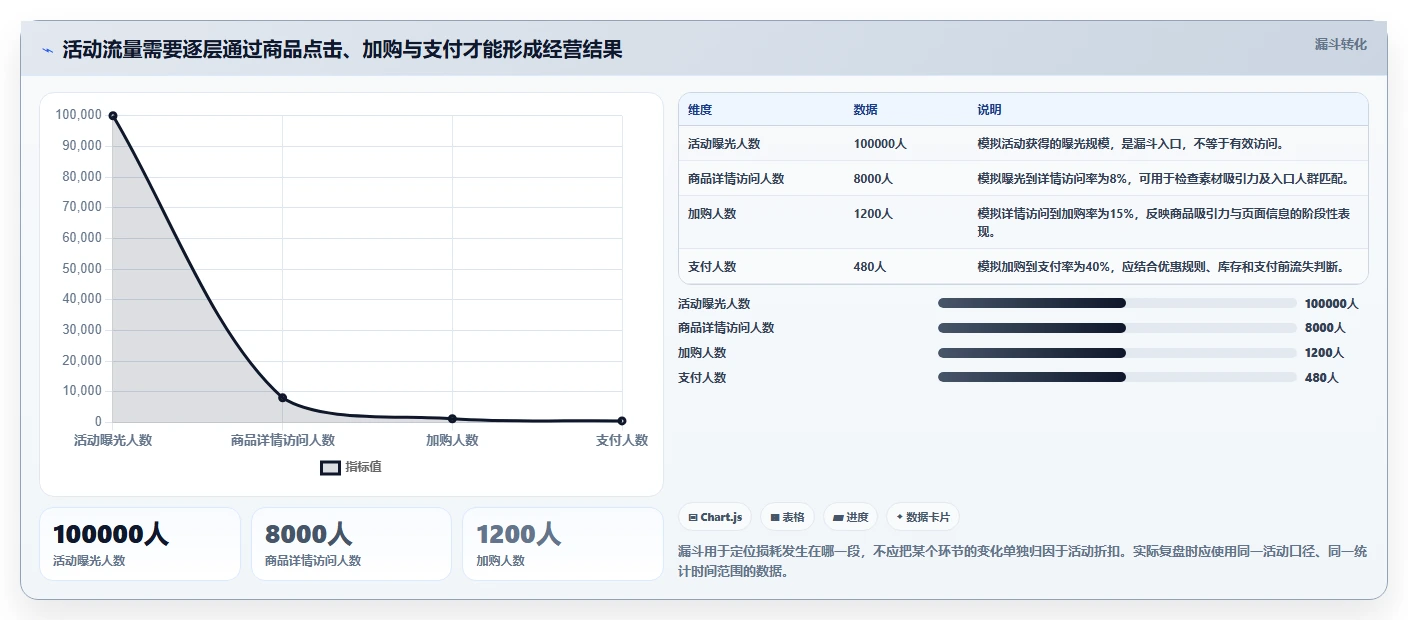Click the 漏斗转化 label in header
This screenshot has width=1408, height=620.
pyautogui.click(x=1340, y=44)
